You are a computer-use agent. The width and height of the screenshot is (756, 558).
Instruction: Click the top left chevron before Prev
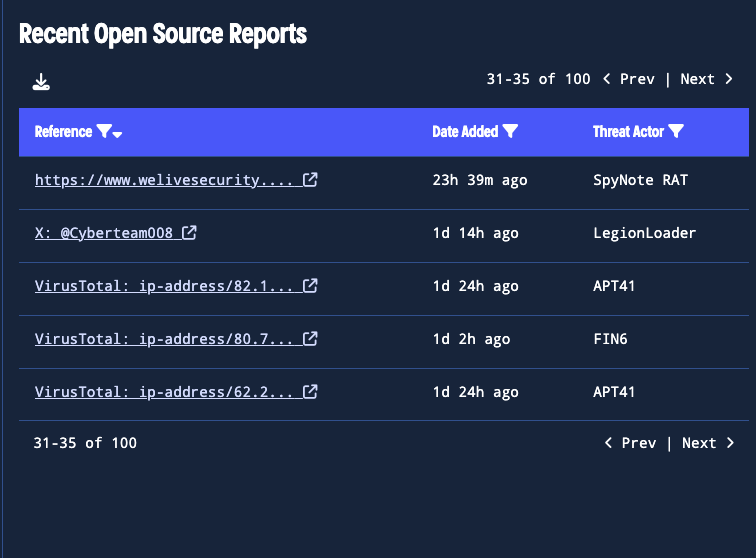(x=607, y=79)
